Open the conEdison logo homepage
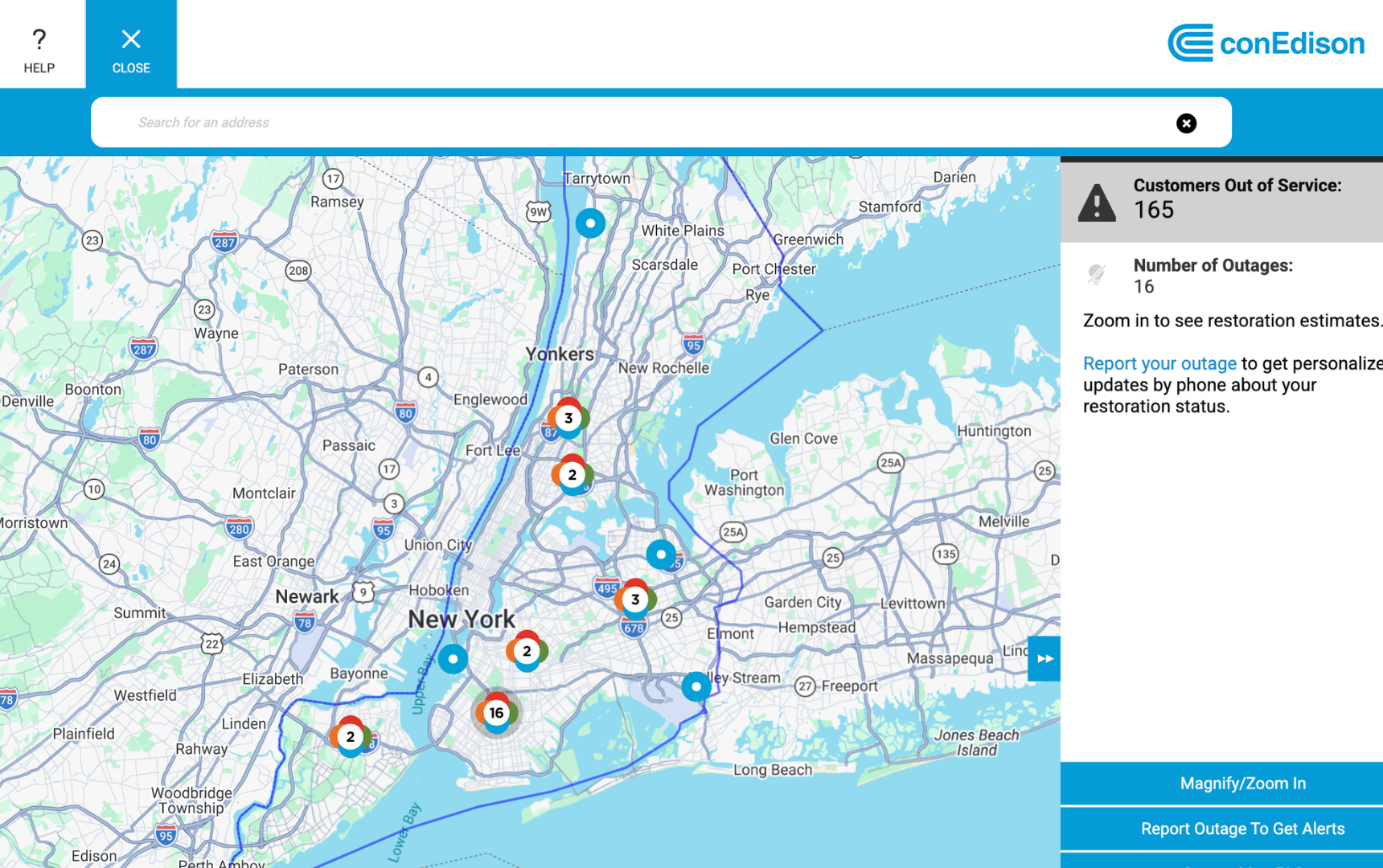This screenshot has height=868, width=1383. tap(1266, 43)
